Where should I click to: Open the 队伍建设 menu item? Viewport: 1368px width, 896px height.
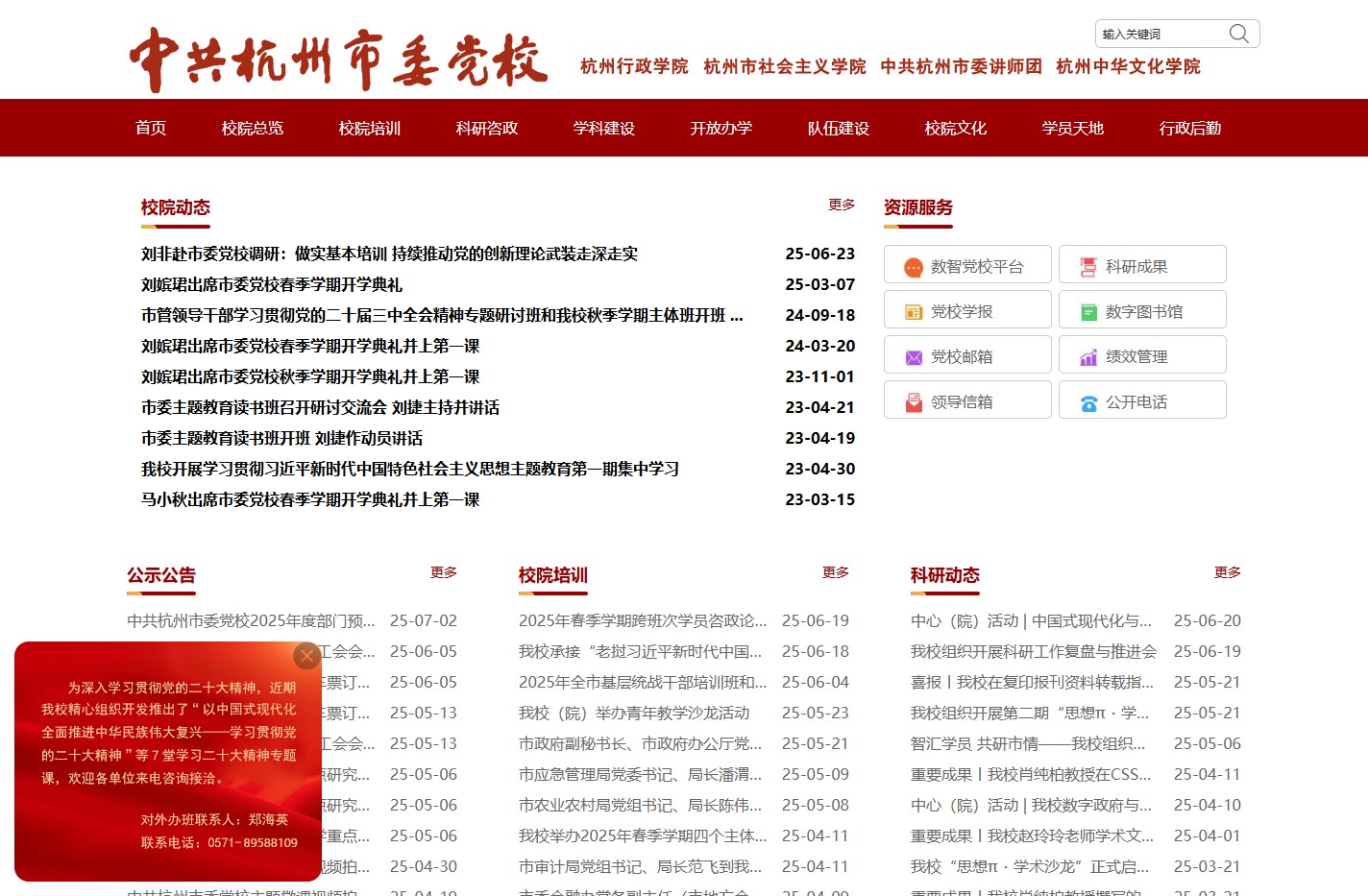click(839, 128)
